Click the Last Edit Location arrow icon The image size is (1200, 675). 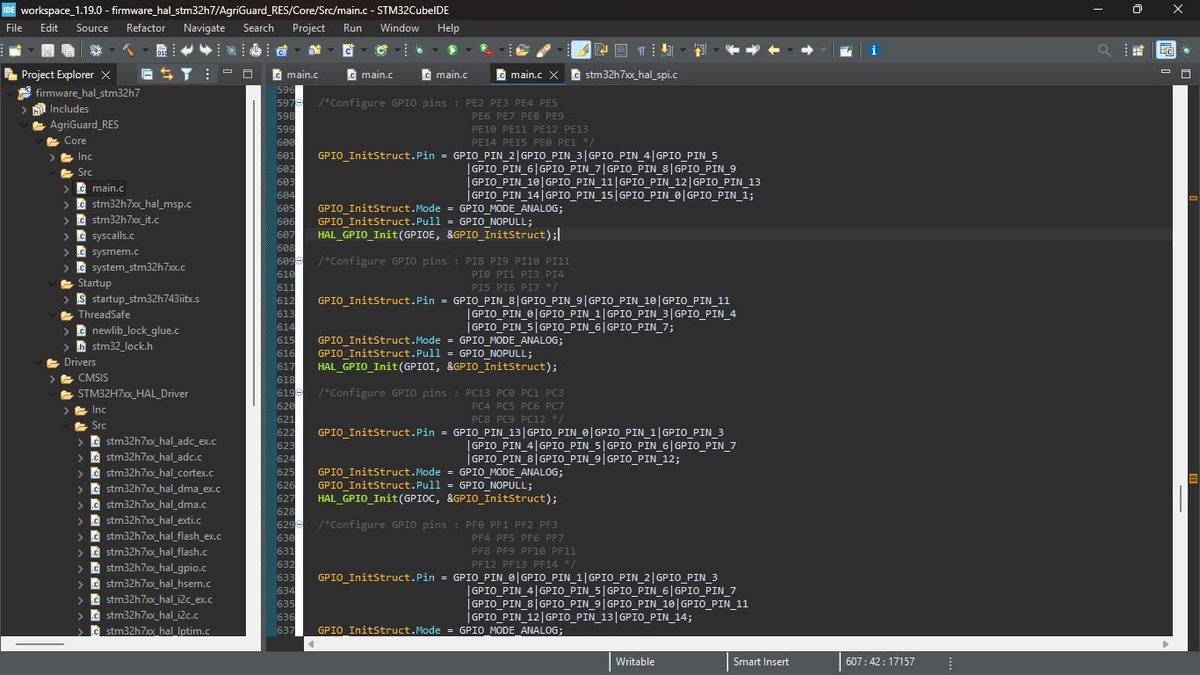[x=732, y=50]
